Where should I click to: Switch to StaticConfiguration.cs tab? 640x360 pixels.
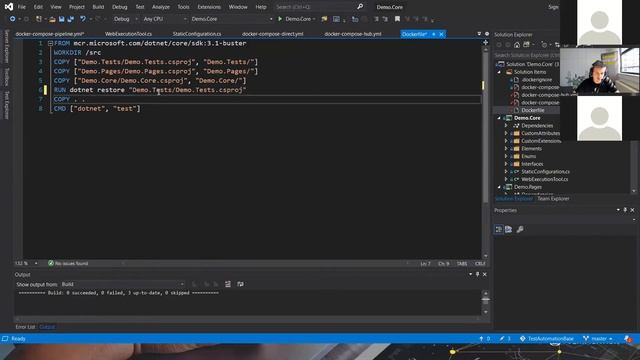[197, 34]
